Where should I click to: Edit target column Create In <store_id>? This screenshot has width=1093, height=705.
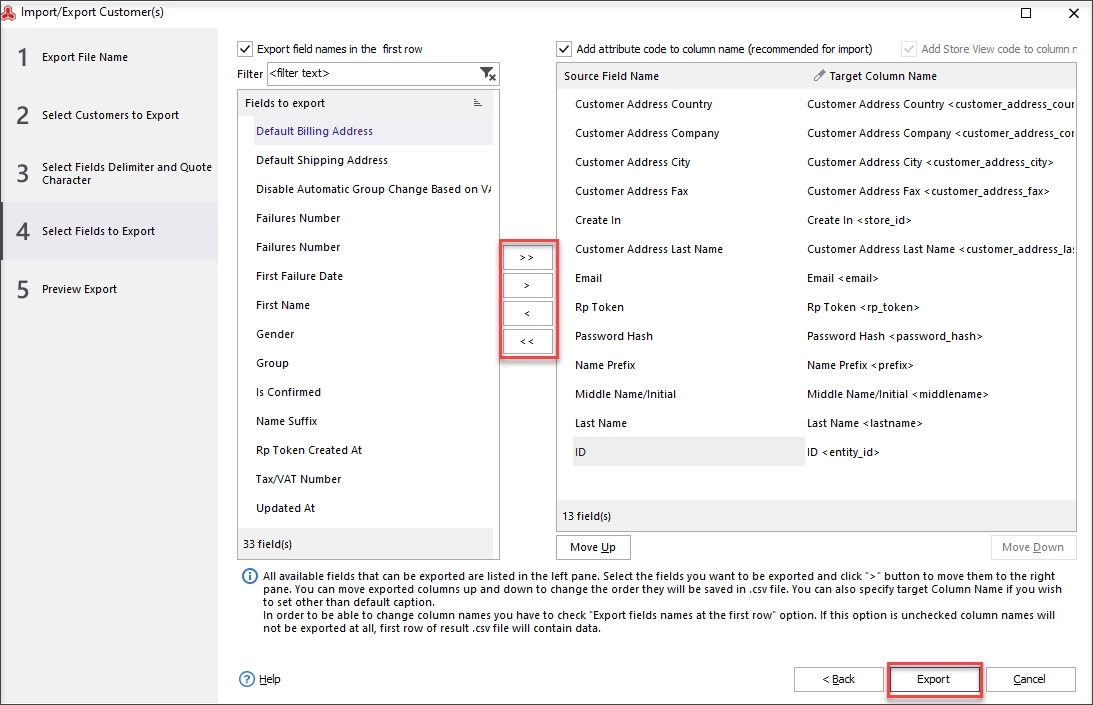[x=859, y=220]
